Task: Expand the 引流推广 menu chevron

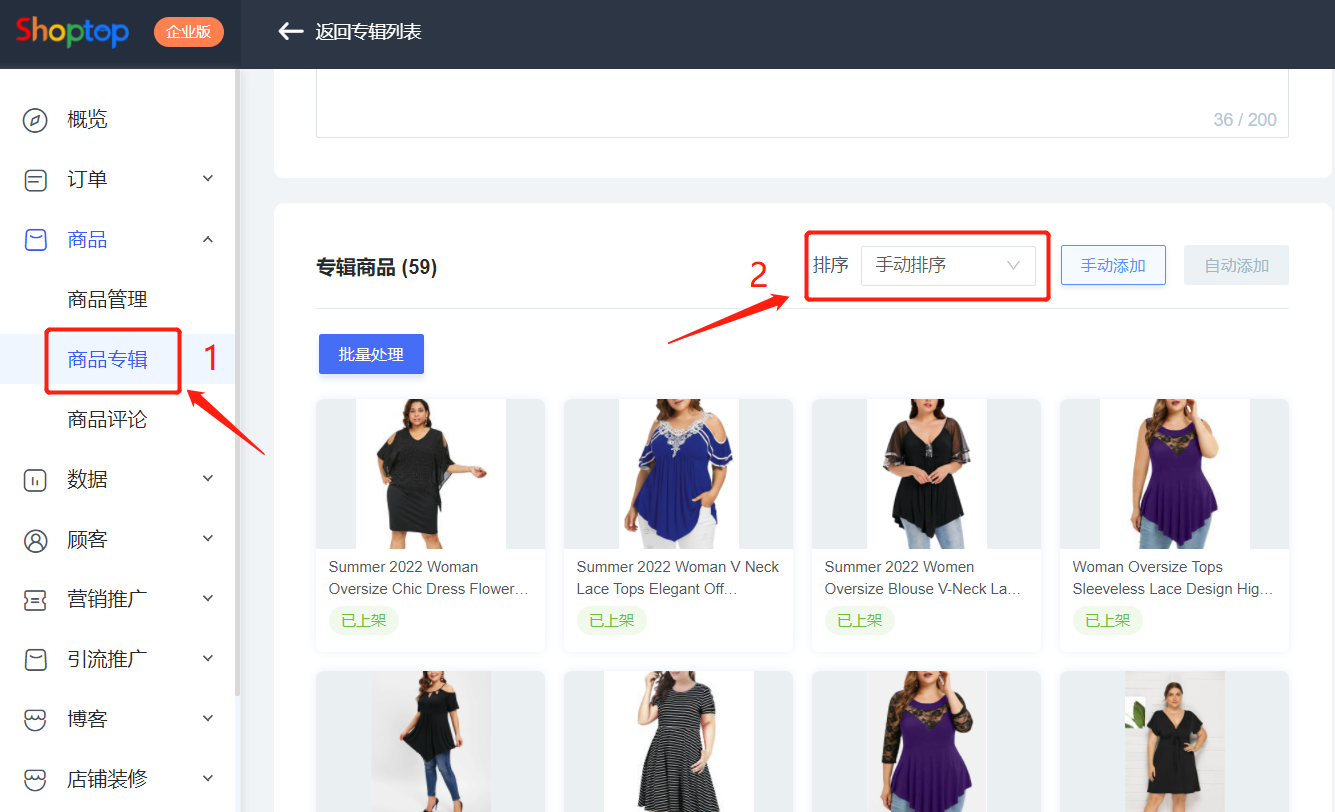Action: [x=208, y=659]
